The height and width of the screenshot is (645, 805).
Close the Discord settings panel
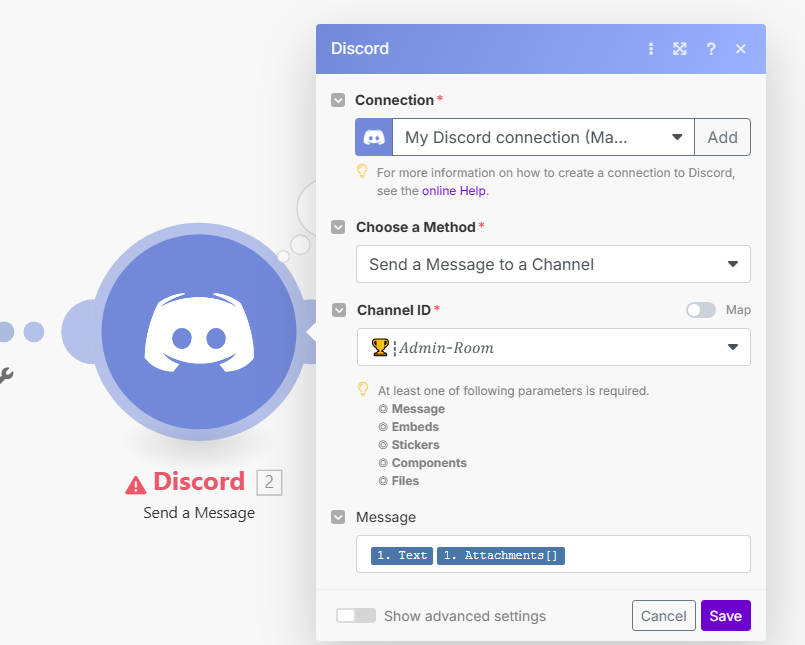pos(740,49)
